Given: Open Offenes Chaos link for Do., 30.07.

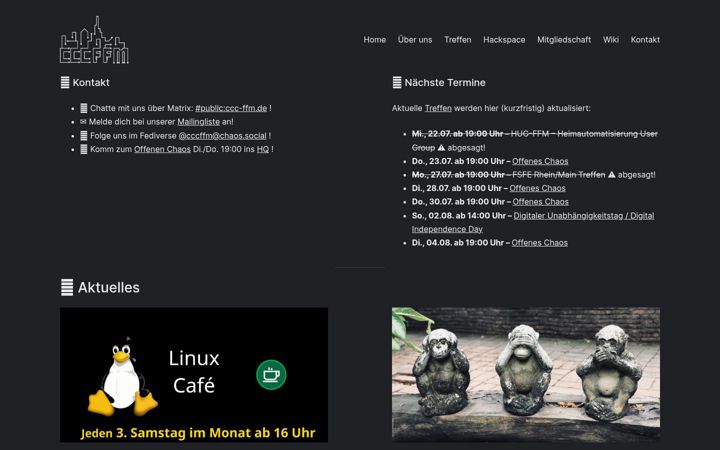Looking at the screenshot, I should coord(540,202).
